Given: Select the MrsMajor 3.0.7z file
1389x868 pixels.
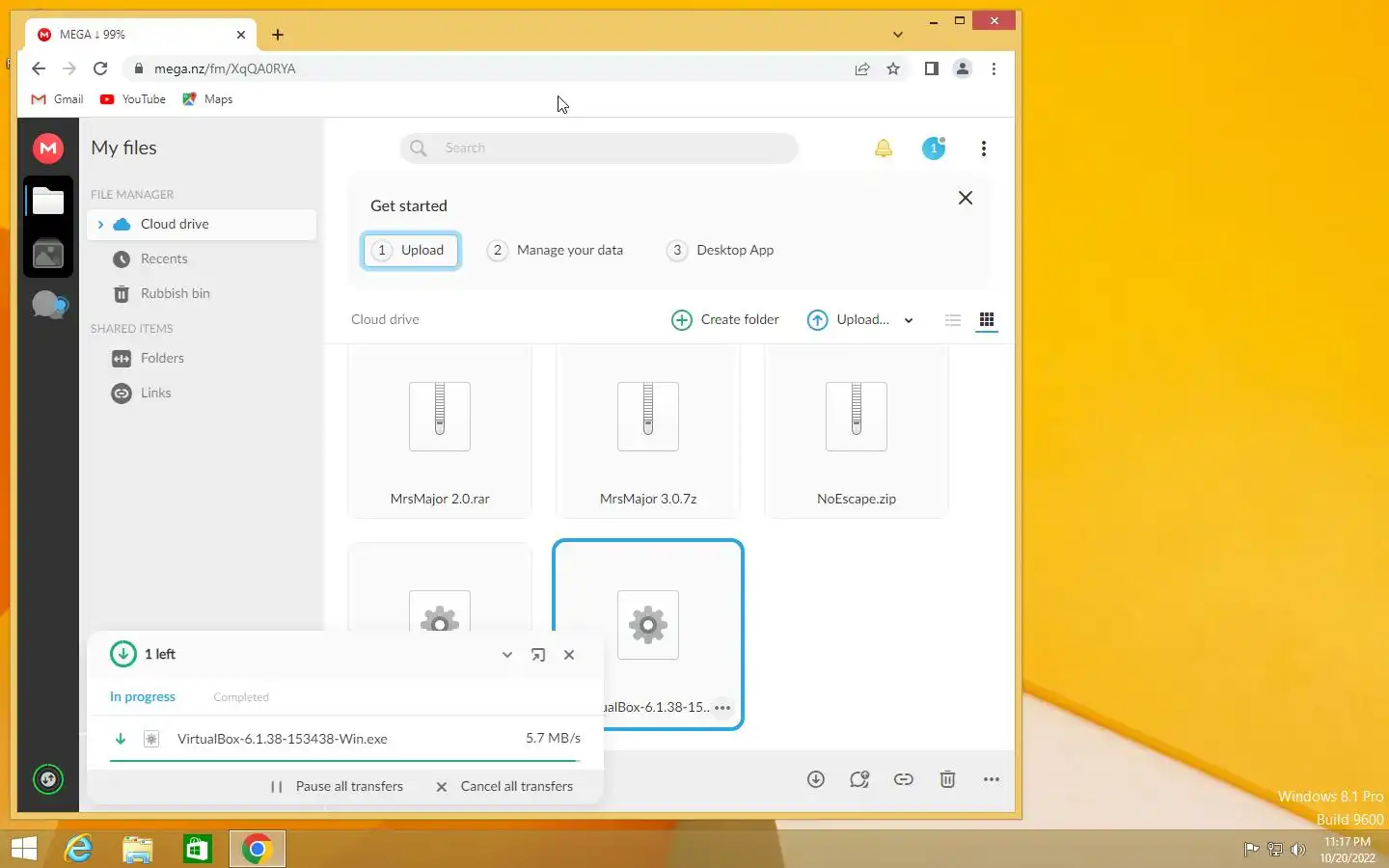Looking at the screenshot, I should coord(648,431).
